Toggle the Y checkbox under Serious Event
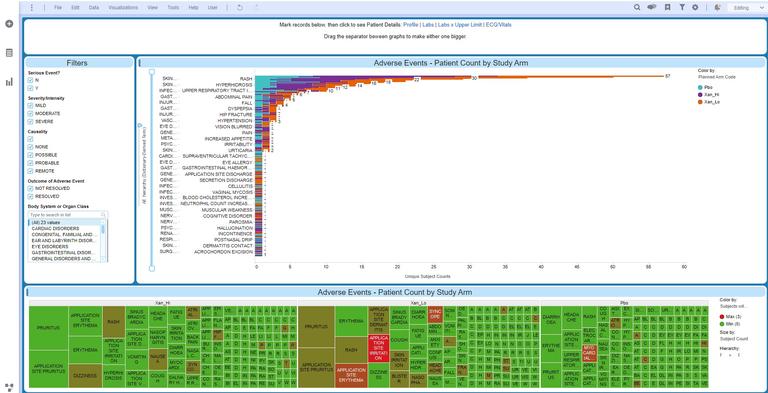 pyautogui.click(x=30, y=88)
